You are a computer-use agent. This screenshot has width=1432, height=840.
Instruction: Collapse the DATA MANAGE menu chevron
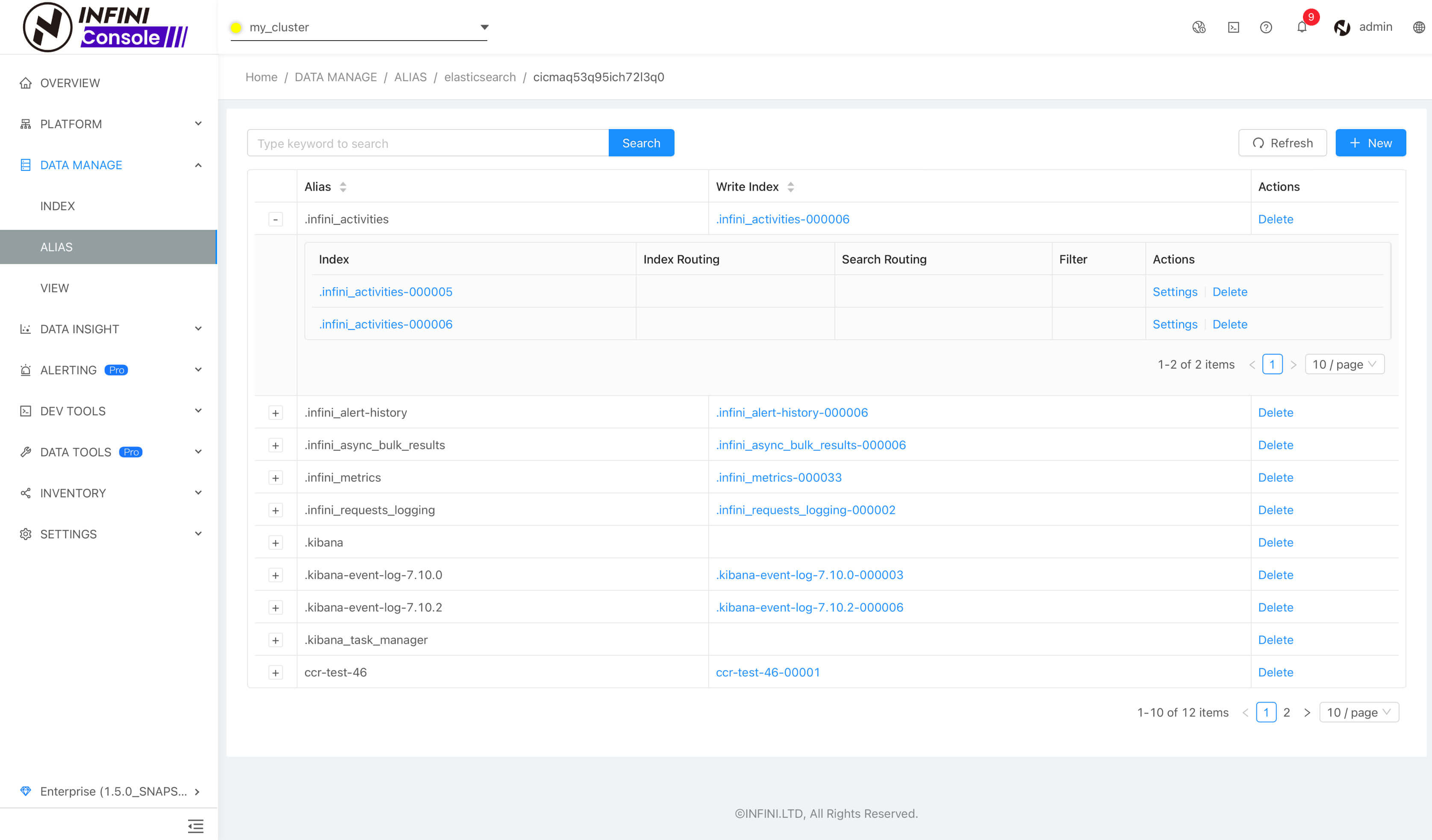point(198,164)
